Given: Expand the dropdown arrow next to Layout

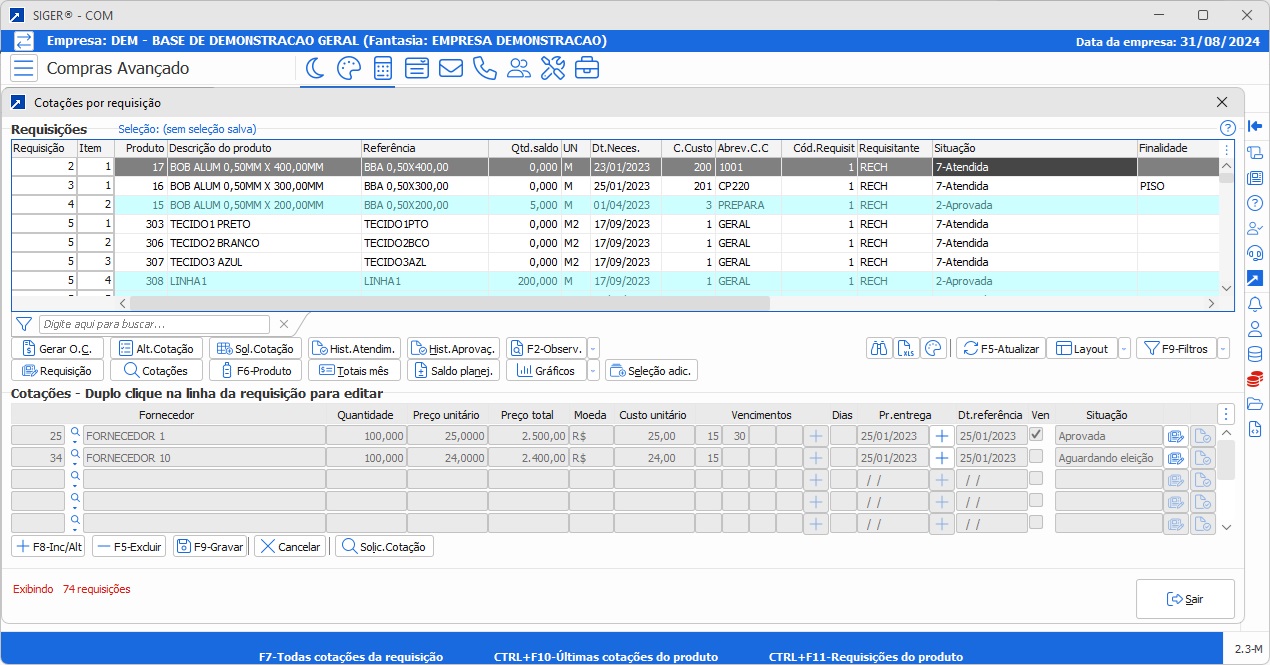Looking at the screenshot, I should click(1124, 349).
